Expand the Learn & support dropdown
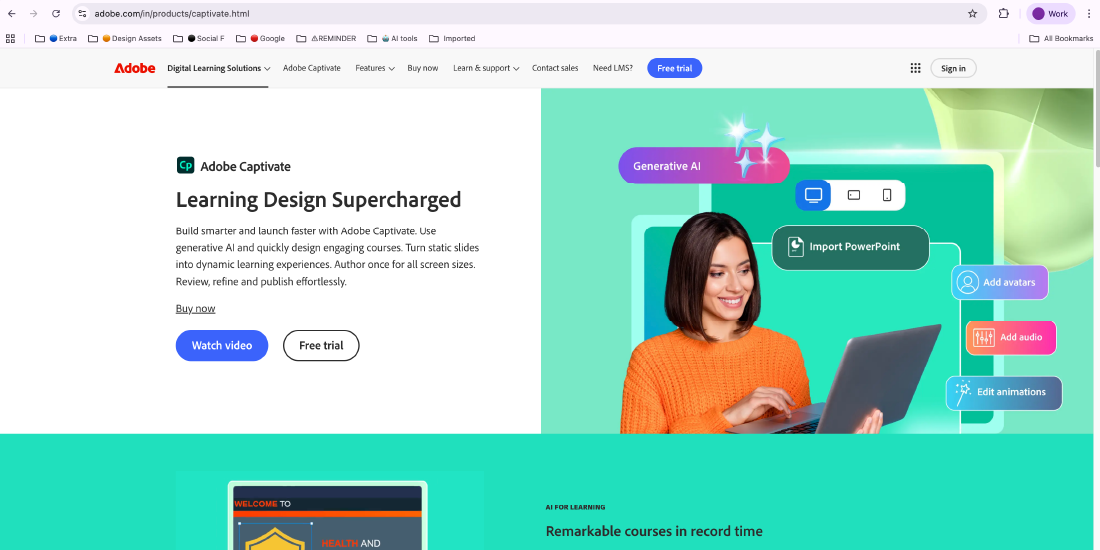This screenshot has width=1100, height=550. pyautogui.click(x=486, y=68)
